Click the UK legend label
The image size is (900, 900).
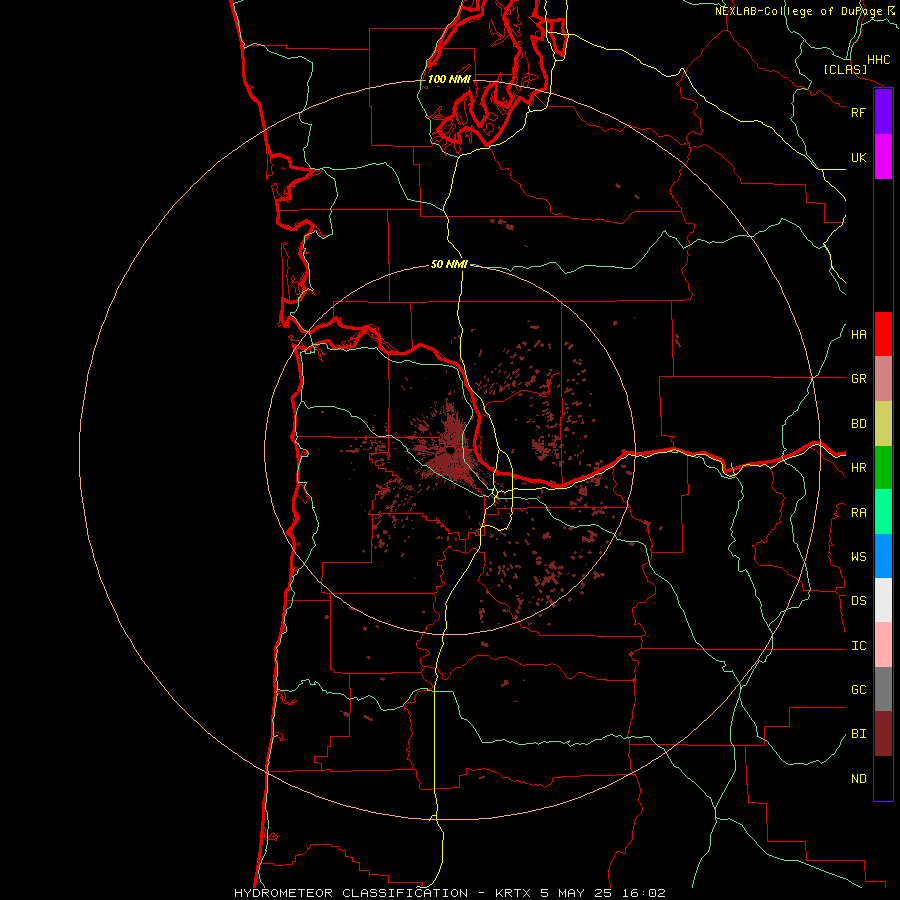coord(858,157)
